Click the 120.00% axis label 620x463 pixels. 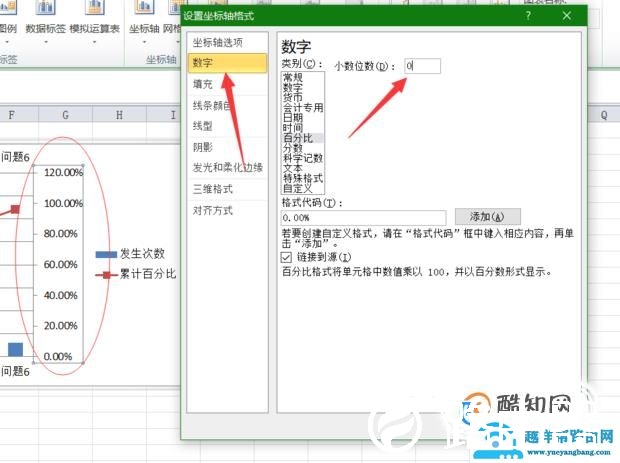63,172
